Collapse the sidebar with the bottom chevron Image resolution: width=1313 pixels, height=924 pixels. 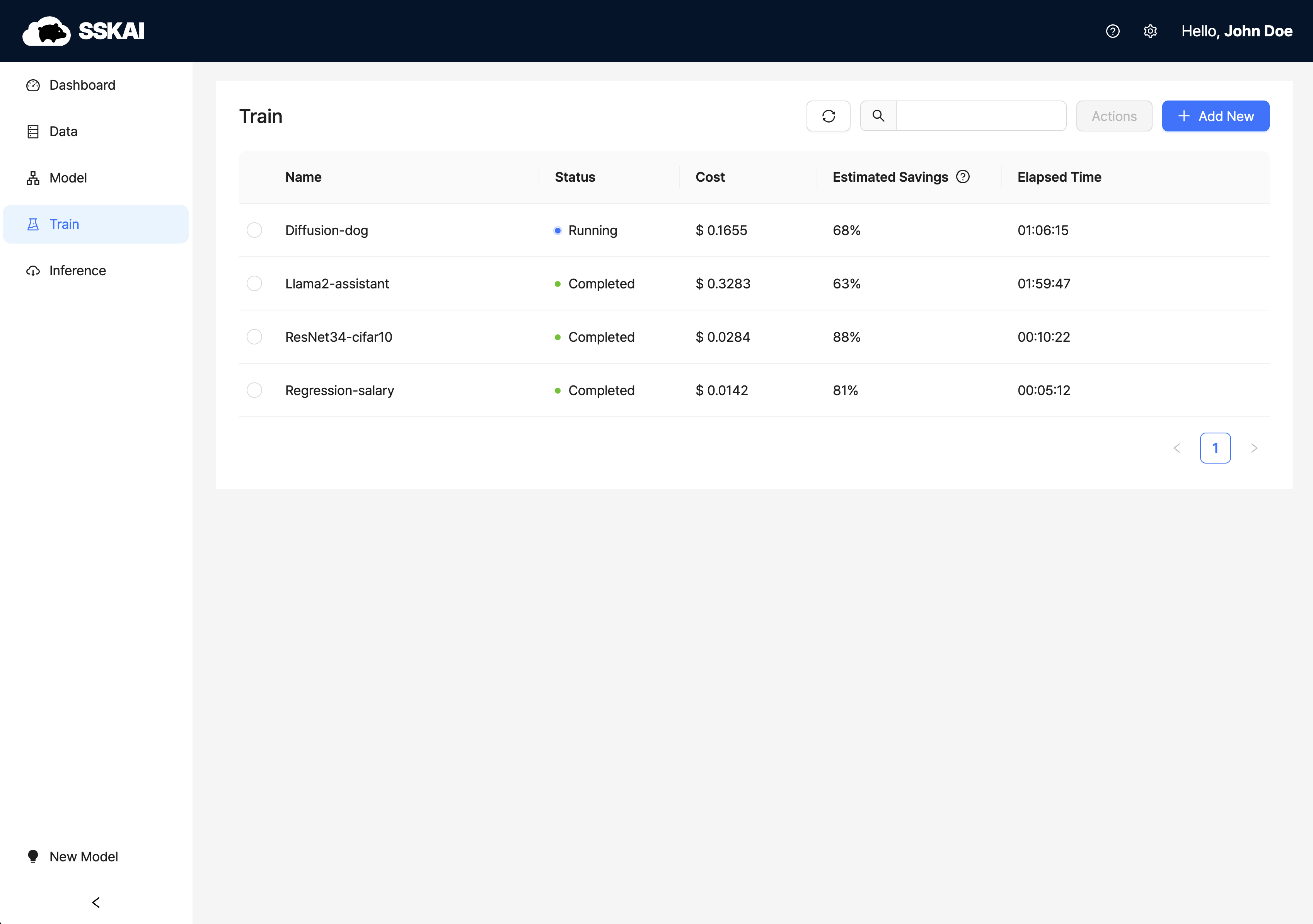click(x=95, y=902)
